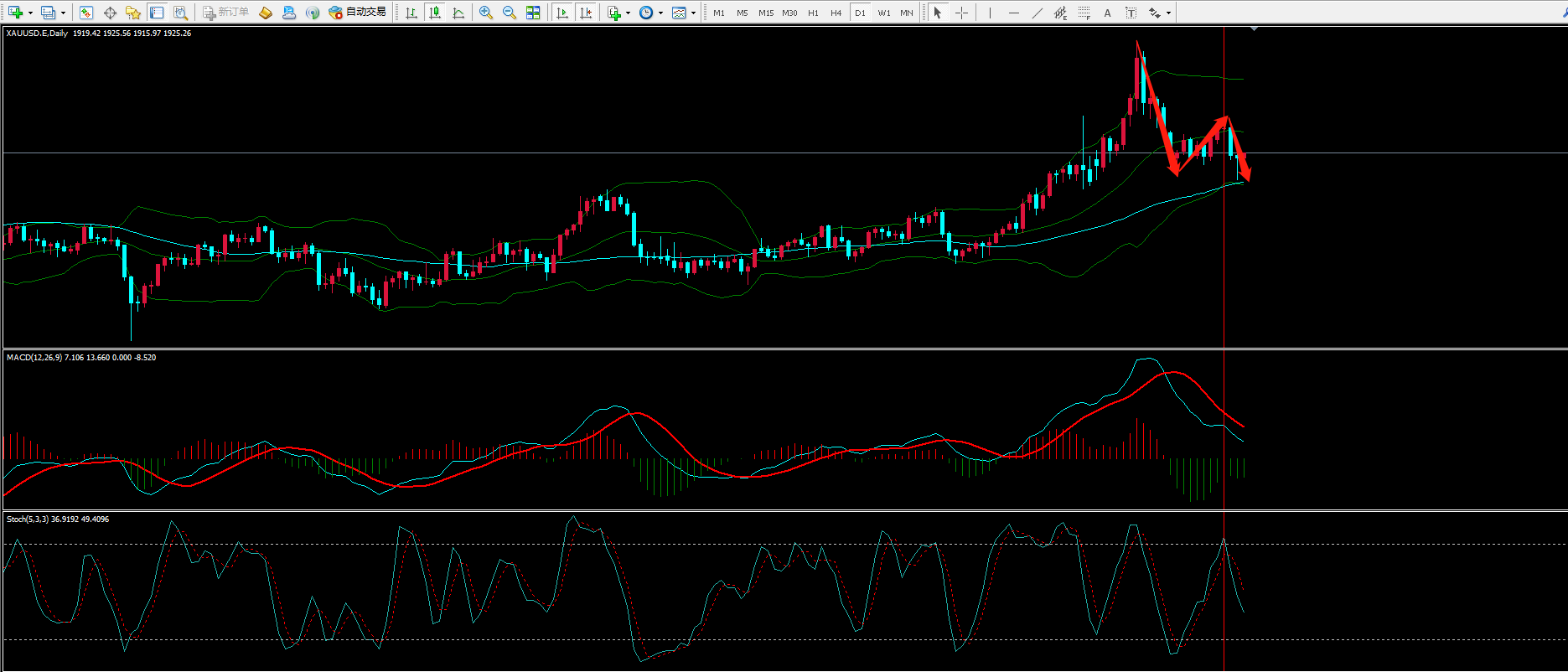The height and width of the screenshot is (672, 1568).
Task: Toggle the chart auto scroll button
Action: pyautogui.click(x=562, y=13)
